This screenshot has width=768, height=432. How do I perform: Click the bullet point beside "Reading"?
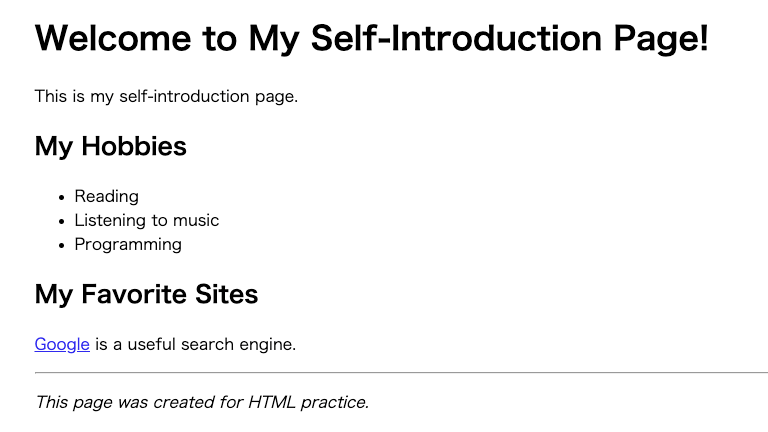(x=62, y=197)
